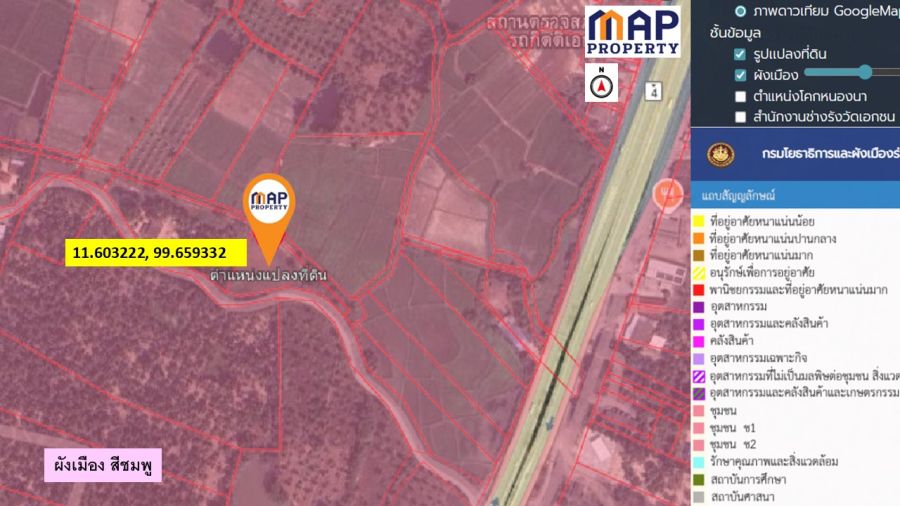Click the red พาณิชยกรรม legend color swatch
Image resolution: width=900 pixels, height=506 pixels.
coord(700,290)
